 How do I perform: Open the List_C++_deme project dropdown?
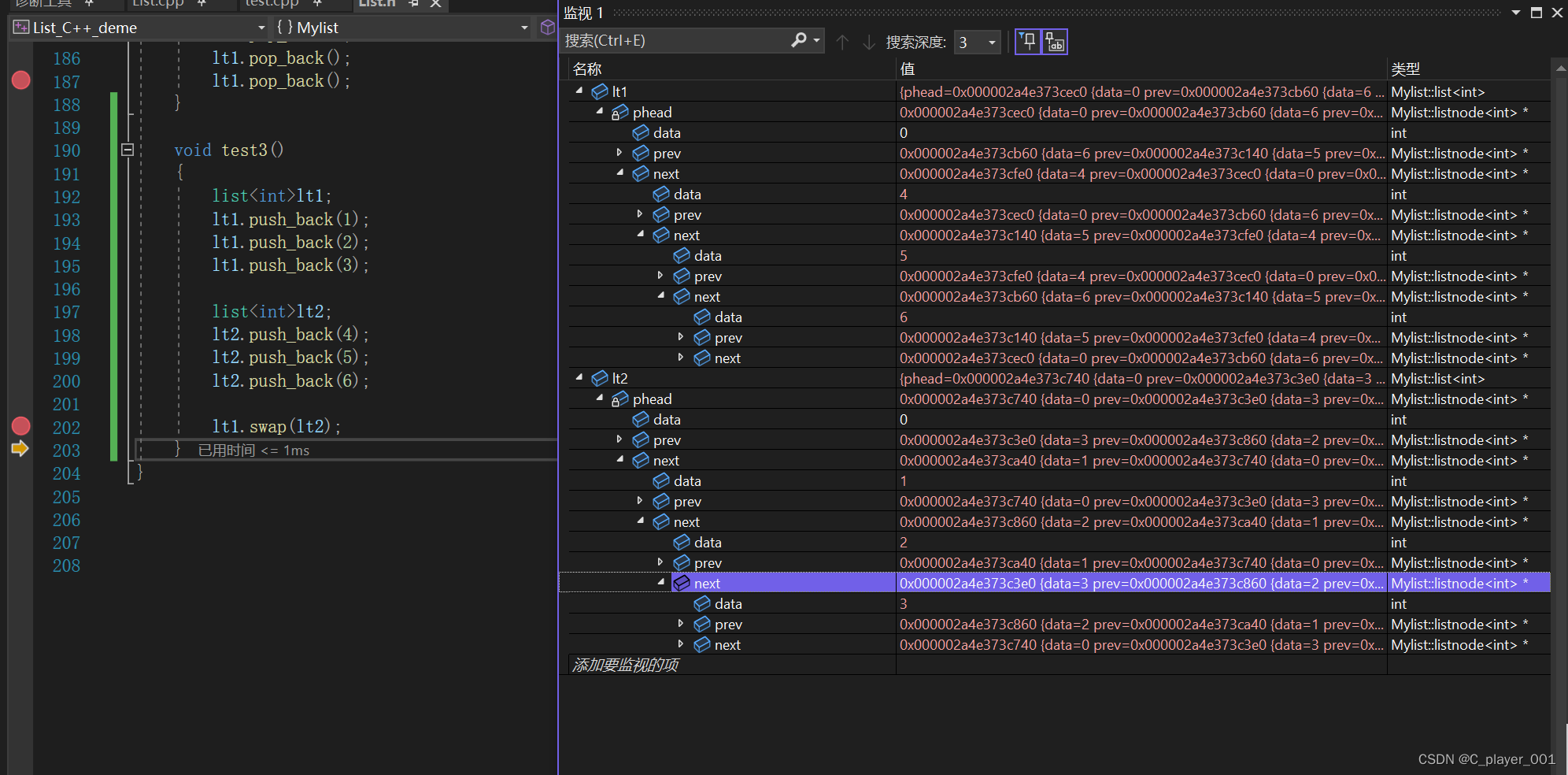(261, 28)
